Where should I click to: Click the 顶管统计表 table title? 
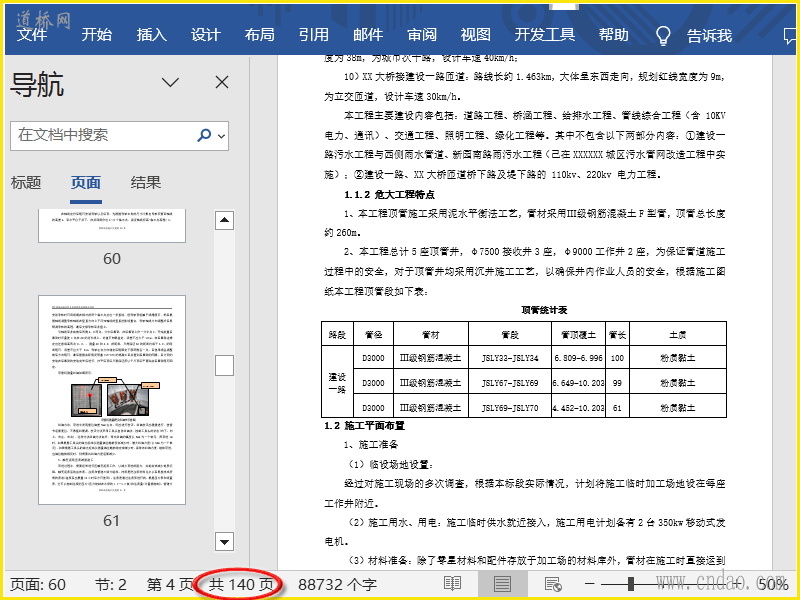pyautogui.click(x=544, y=310)
